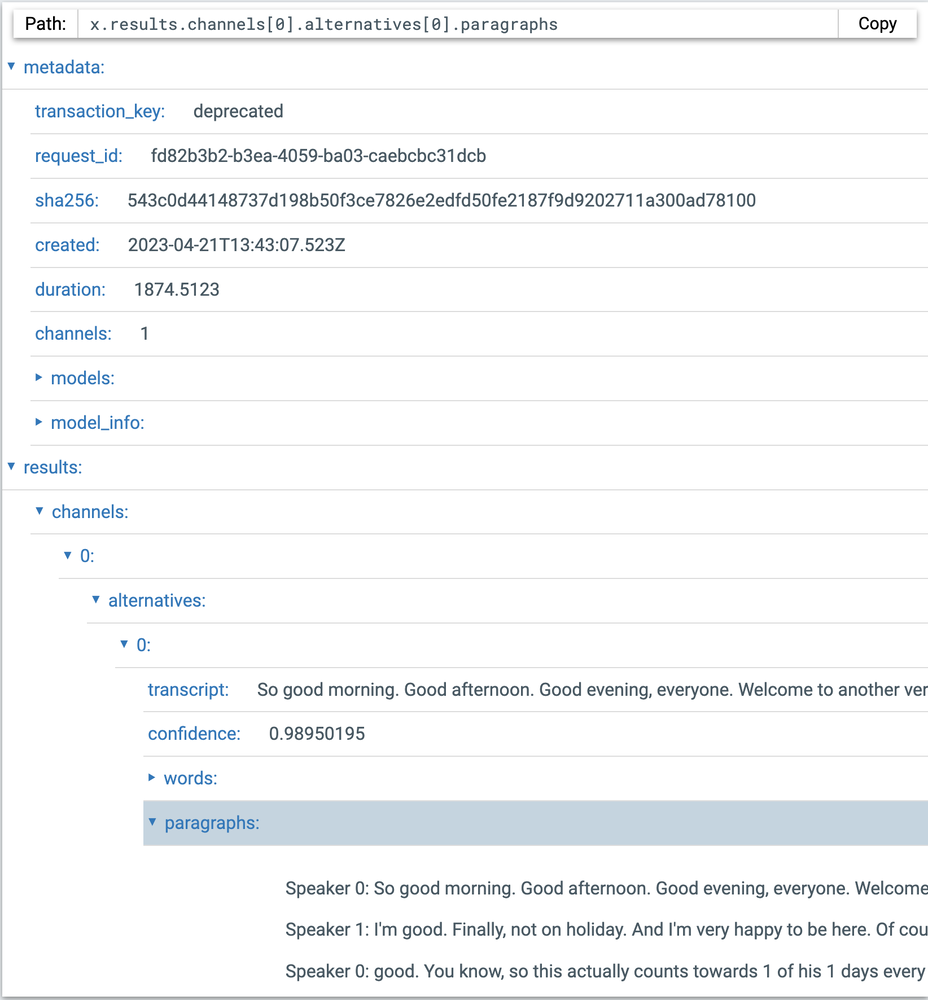Collapse the channels node

tap(40, 512)
